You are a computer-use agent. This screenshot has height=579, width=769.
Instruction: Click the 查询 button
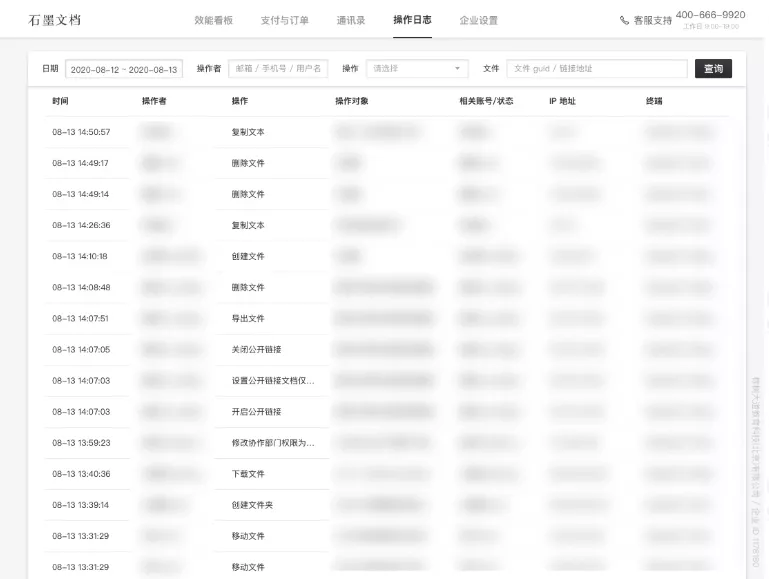(x=713, y=69)
